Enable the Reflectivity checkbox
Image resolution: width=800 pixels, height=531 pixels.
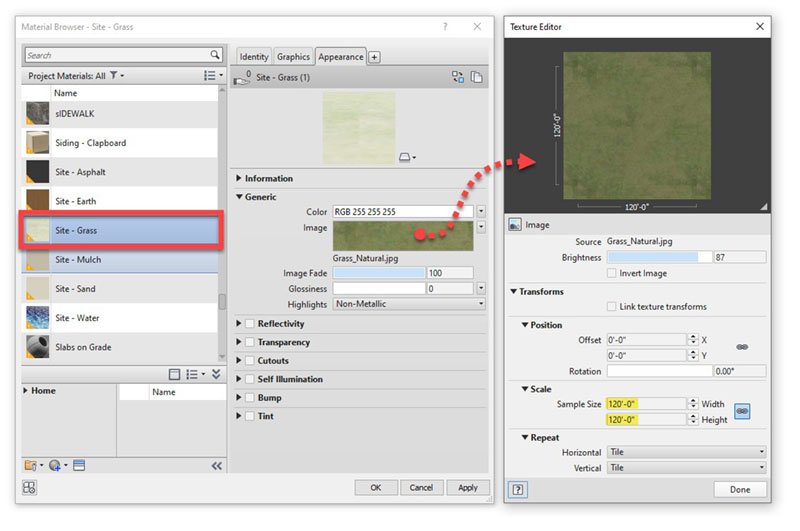249,324
